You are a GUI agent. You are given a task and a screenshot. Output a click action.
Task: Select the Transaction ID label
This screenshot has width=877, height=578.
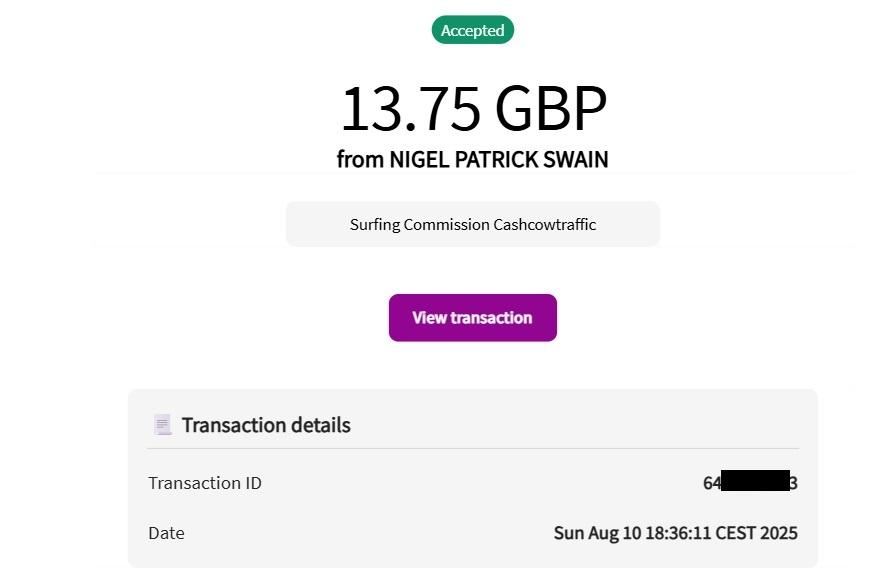coord(205,483)
